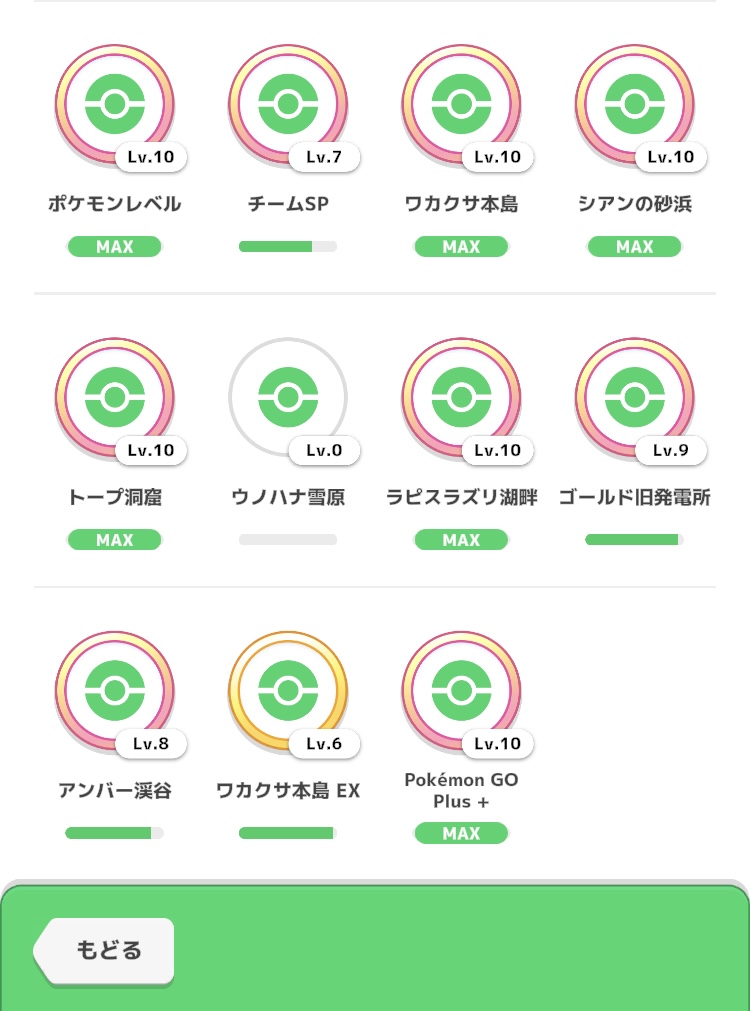
Task: Tap the シアンの砂浜 badge icon
Action: [635, 104]
